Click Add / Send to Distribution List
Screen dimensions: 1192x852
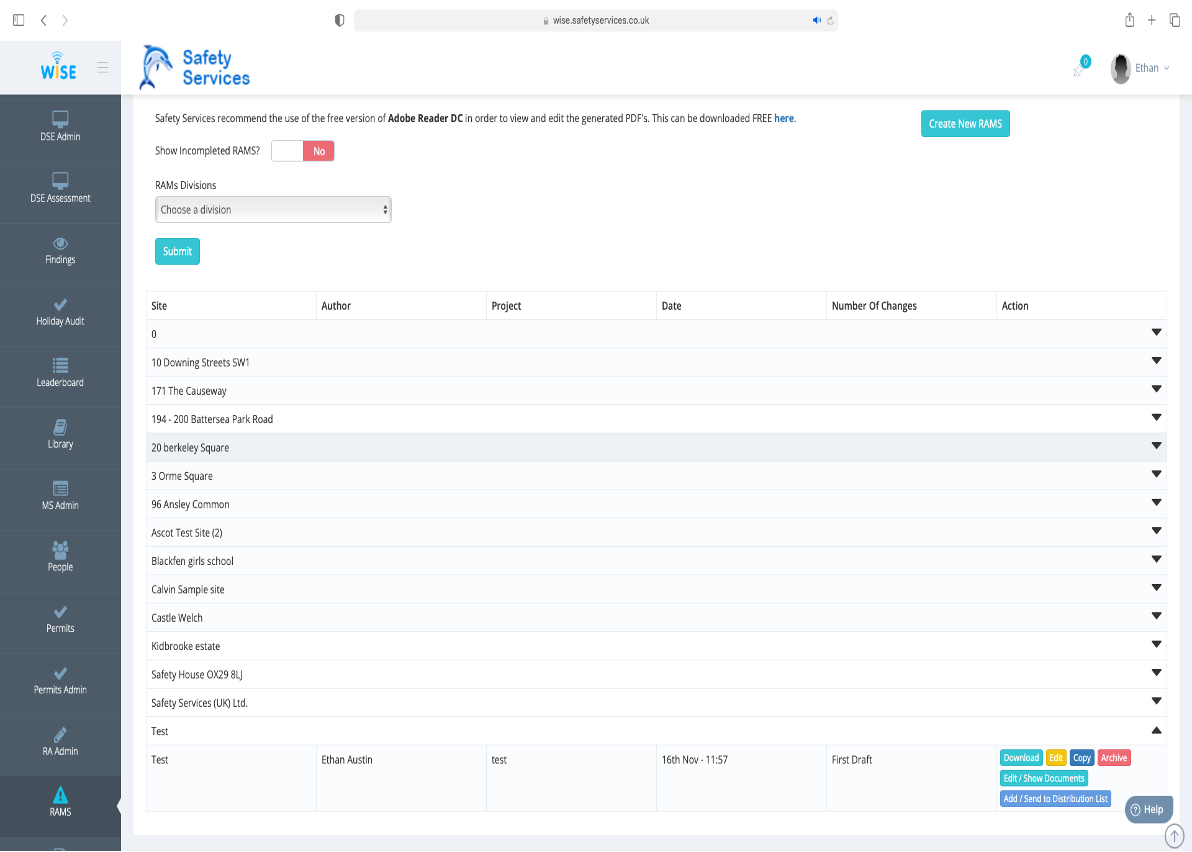pyautogui.click(x=1055, y=799)
